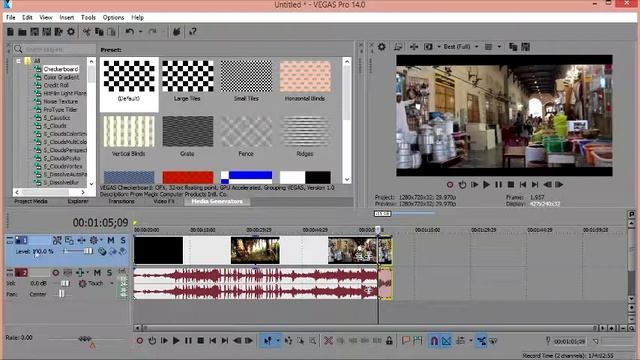Toggle Loop Playback in timeline transport
The width and height of the screenshot is (640, 360).
coord(152,340)
